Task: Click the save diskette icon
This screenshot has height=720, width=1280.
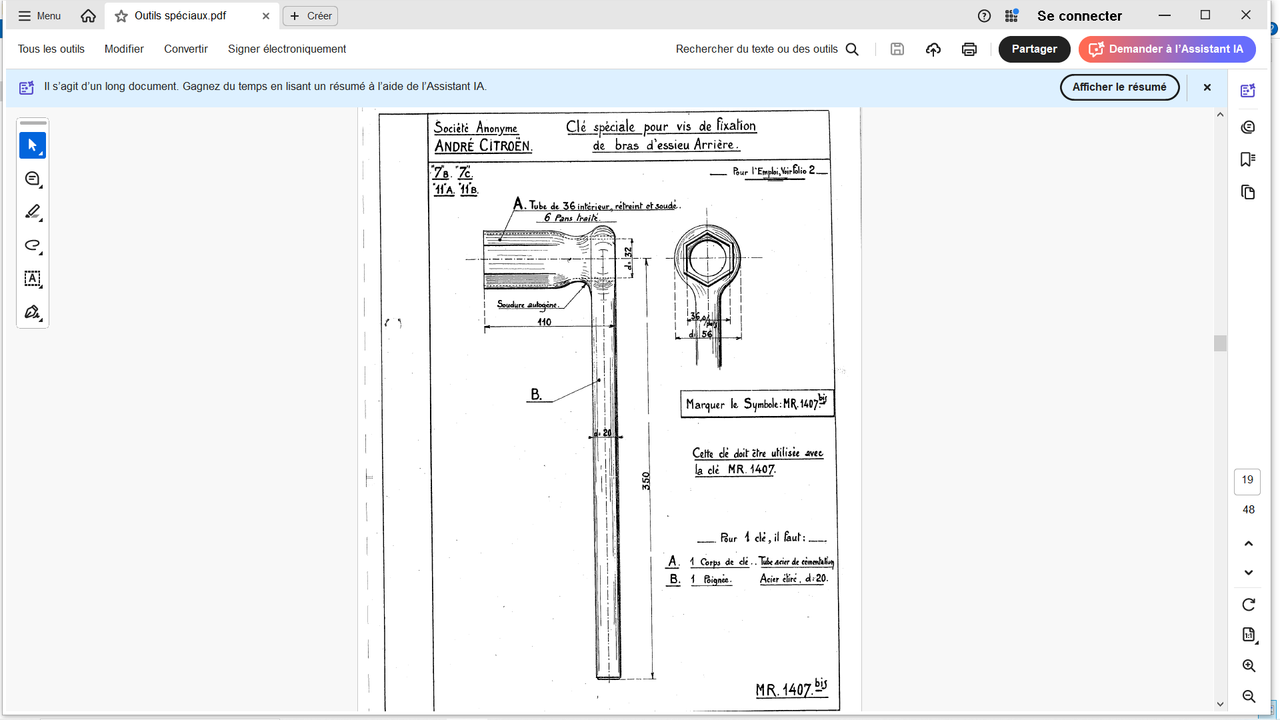Action: pyautogui.click(x=897, y=49)
